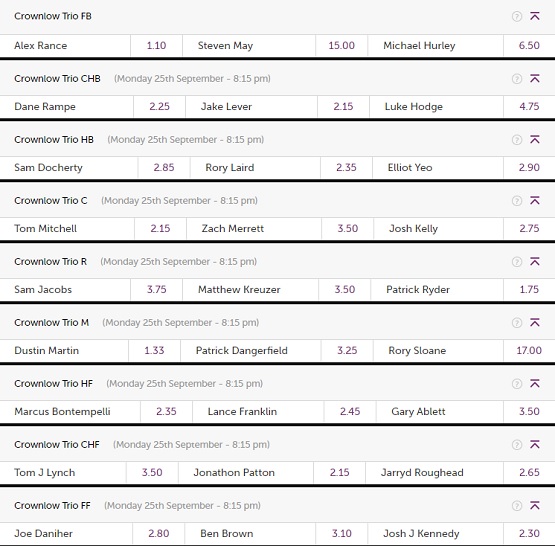The image size is (555, 546).
Task: Show help for Crownlow Trio FF market
Action: click(x=517, y=506)
